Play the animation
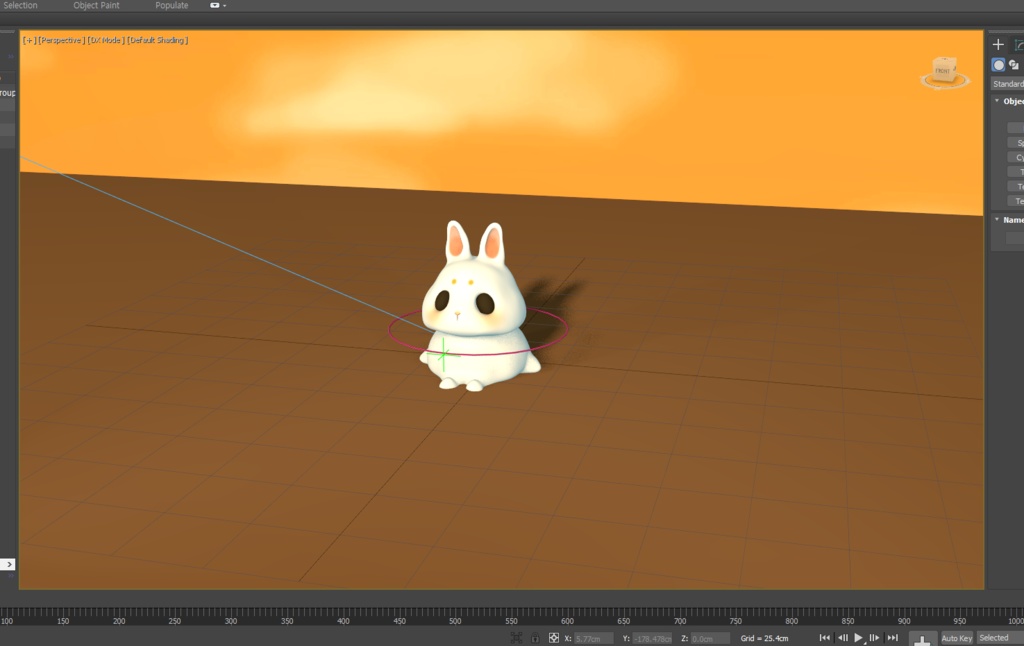1024x646 pixels. pos(859,638)
